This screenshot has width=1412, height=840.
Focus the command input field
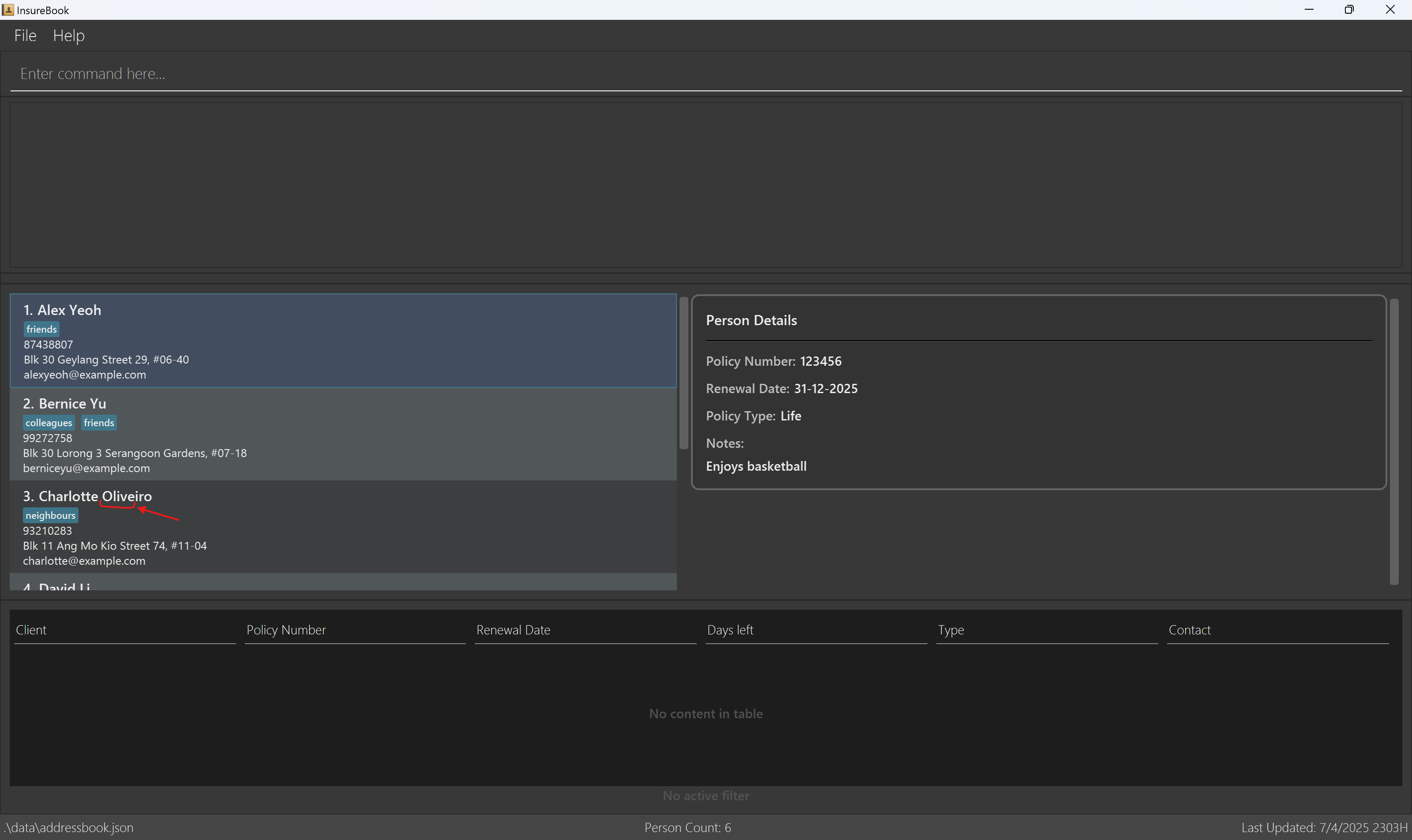(x=706, y=74)
